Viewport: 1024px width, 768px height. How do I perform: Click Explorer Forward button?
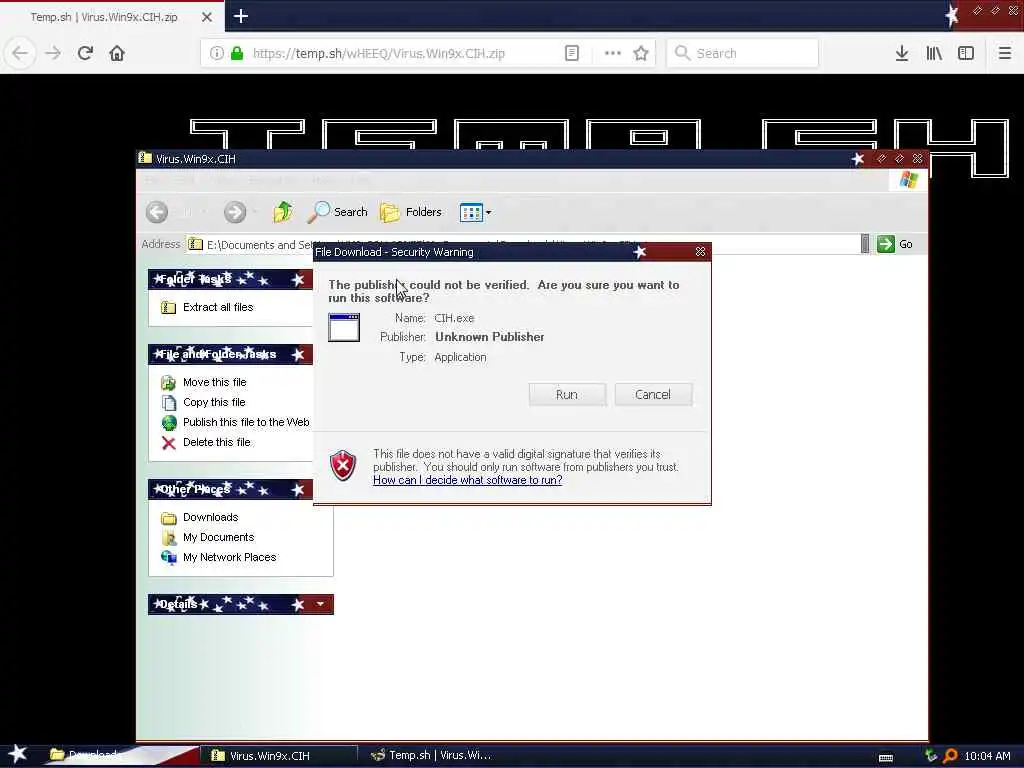[x=235, y=212]
